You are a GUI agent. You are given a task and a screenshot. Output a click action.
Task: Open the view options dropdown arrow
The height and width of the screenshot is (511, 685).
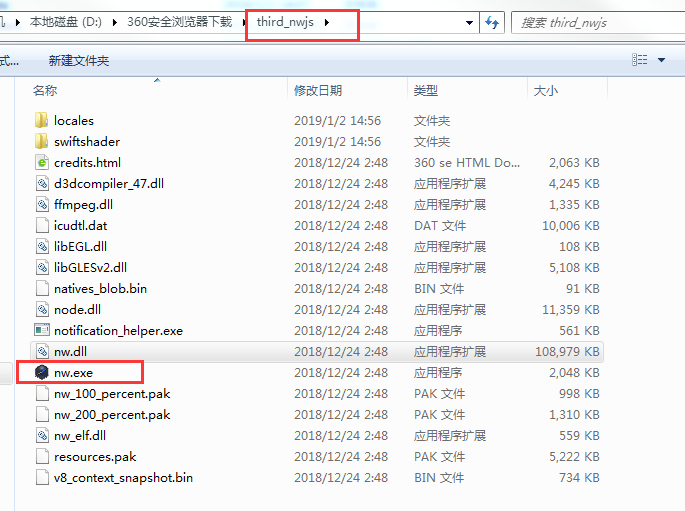pos(662,61)
